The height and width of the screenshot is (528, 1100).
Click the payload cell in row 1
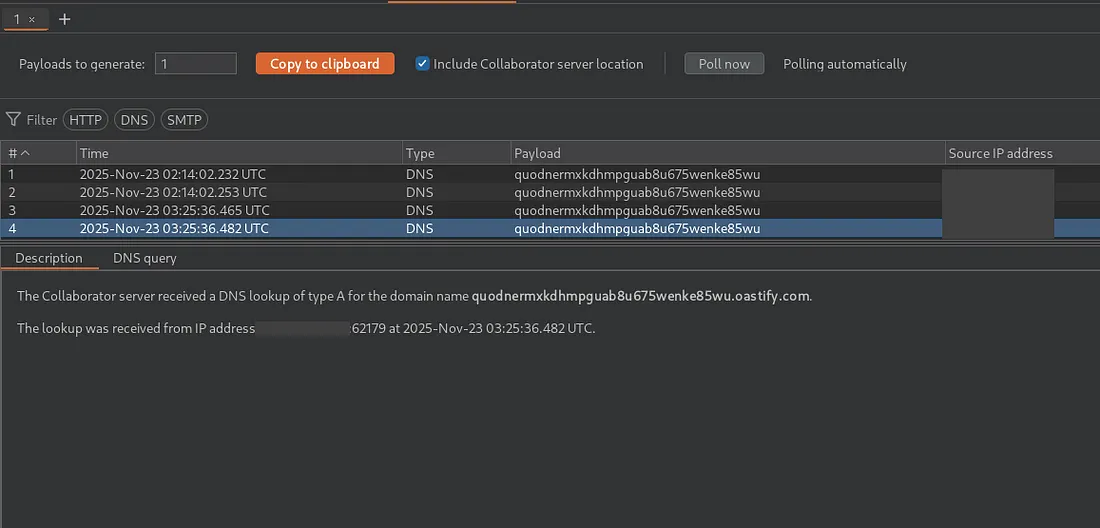coord(728,174)
